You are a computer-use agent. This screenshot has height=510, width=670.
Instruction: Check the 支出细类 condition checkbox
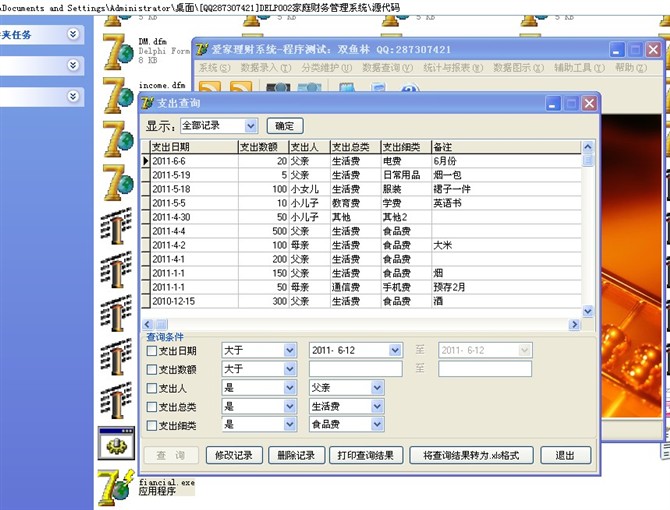[151, 425]
